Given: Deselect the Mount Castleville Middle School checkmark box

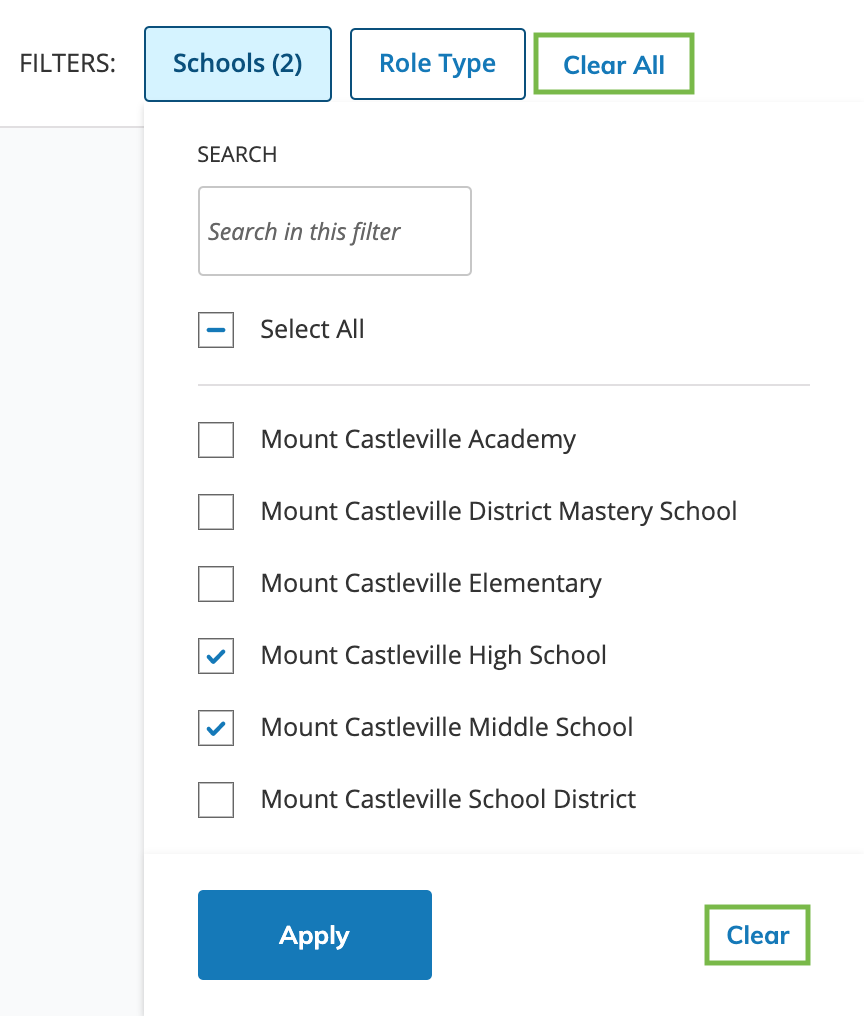Looking at the screenshot, I should coord(216,728).
